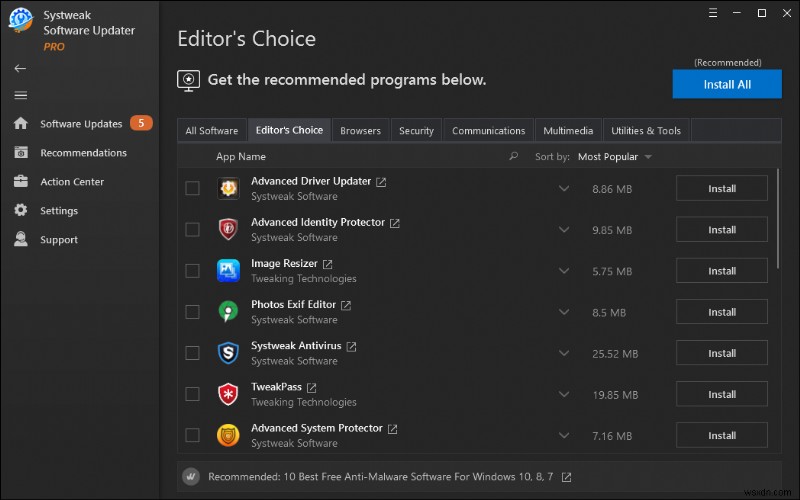Image resolution: width=800 pixels, height=500 pixels.
Task: Check the Photos Exif Editor checkbox
Action: click(192, 312)
